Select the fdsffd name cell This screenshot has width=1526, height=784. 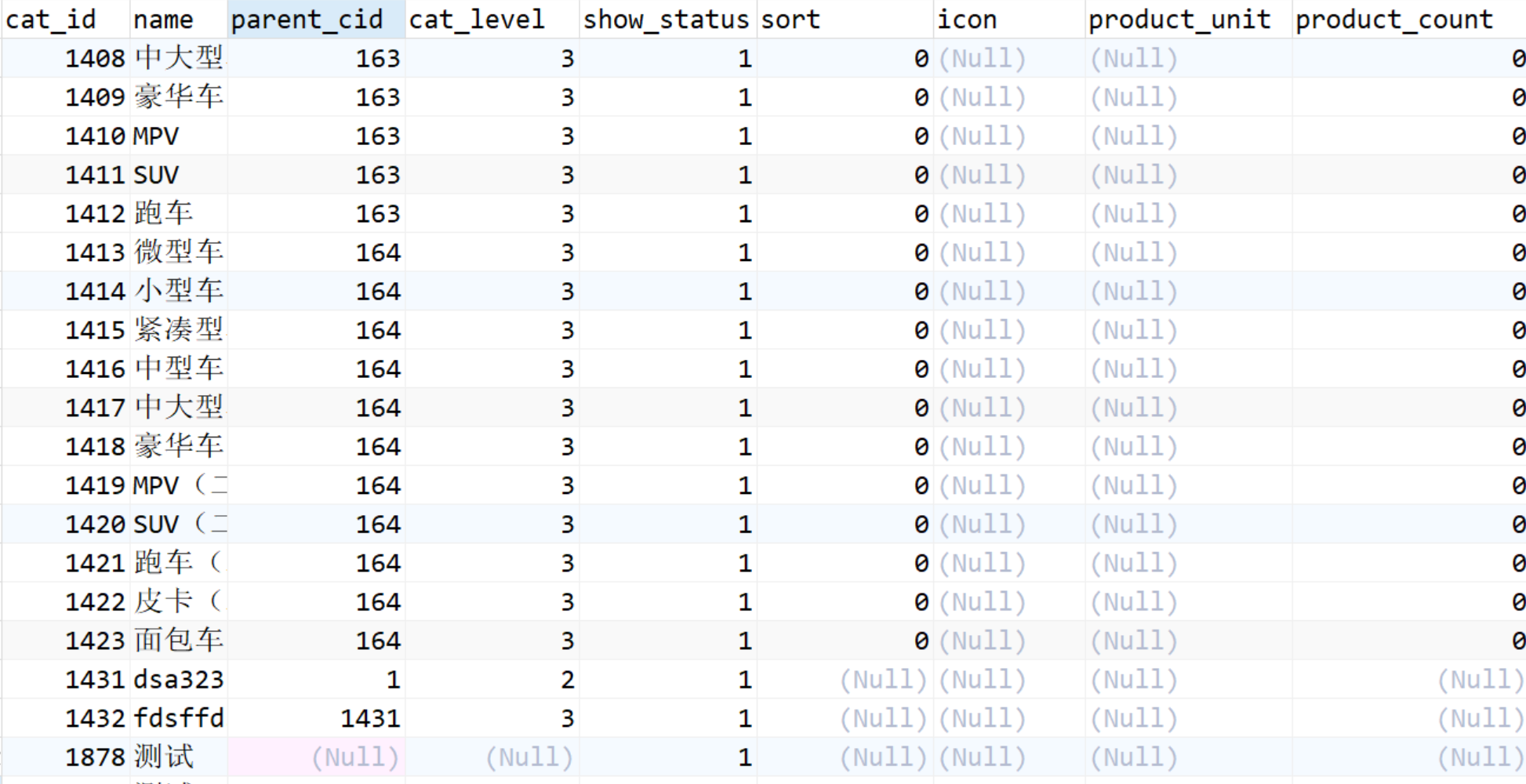click(x=179, y=718)
